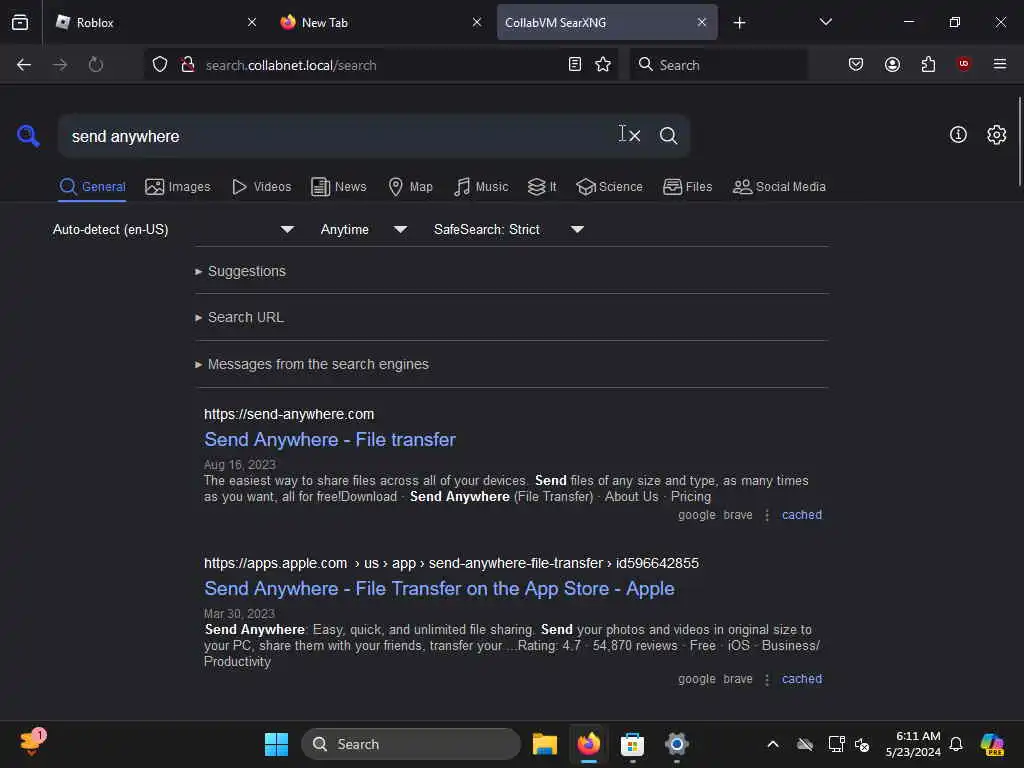Image resolution: width=1024 pixels, height=768 pixels.
Task: Select the Videos search category
Action: (x=261, y=187)
